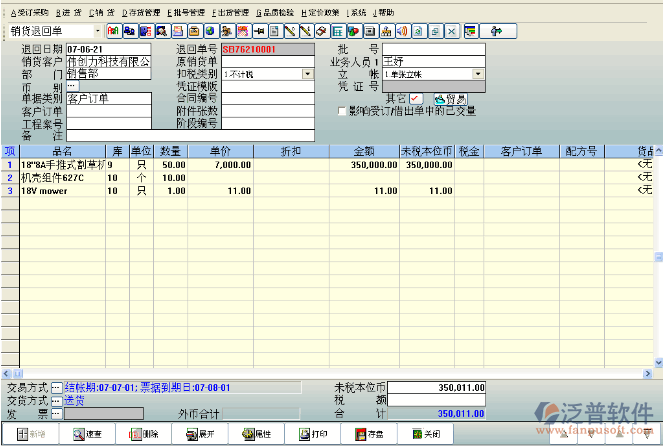Save the document with 存盘
The height and width of the screenshot is (446, 664).
[368, 434]
